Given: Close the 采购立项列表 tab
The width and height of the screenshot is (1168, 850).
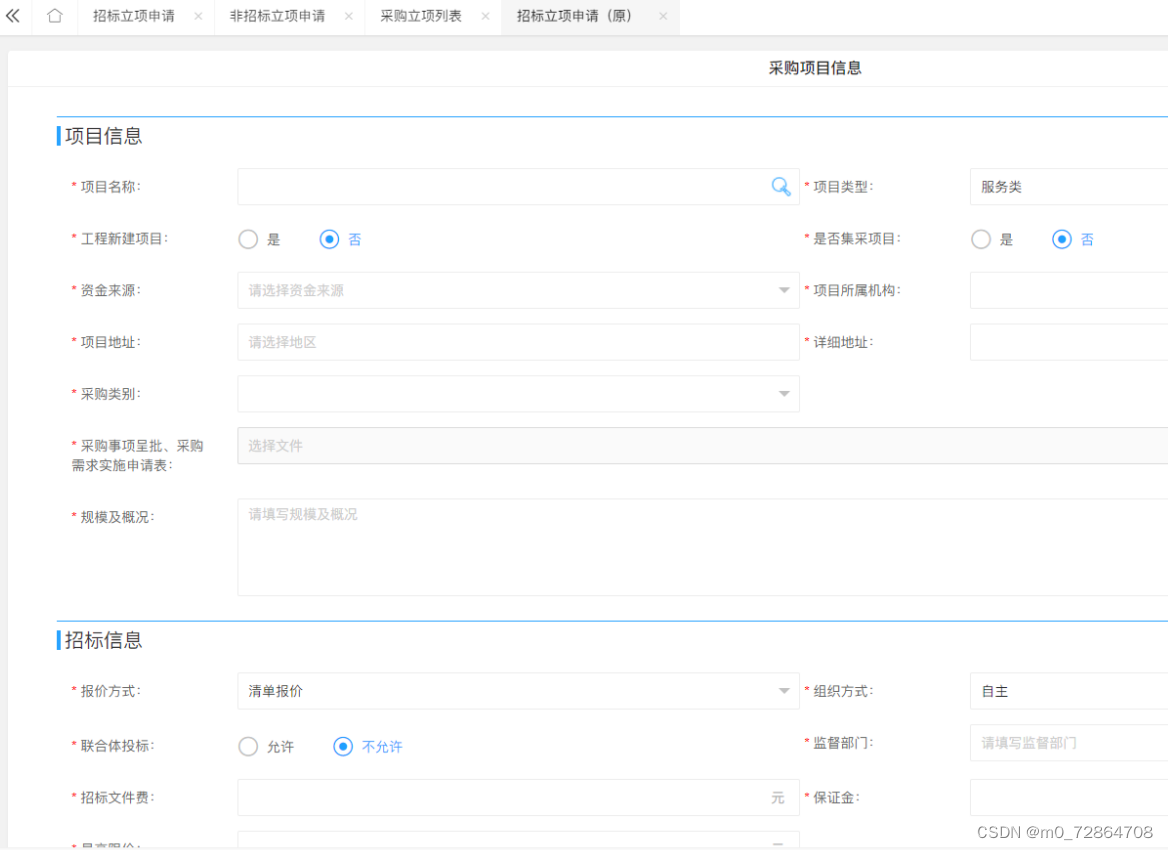Looking at the screenshot, I should [486, 16].
